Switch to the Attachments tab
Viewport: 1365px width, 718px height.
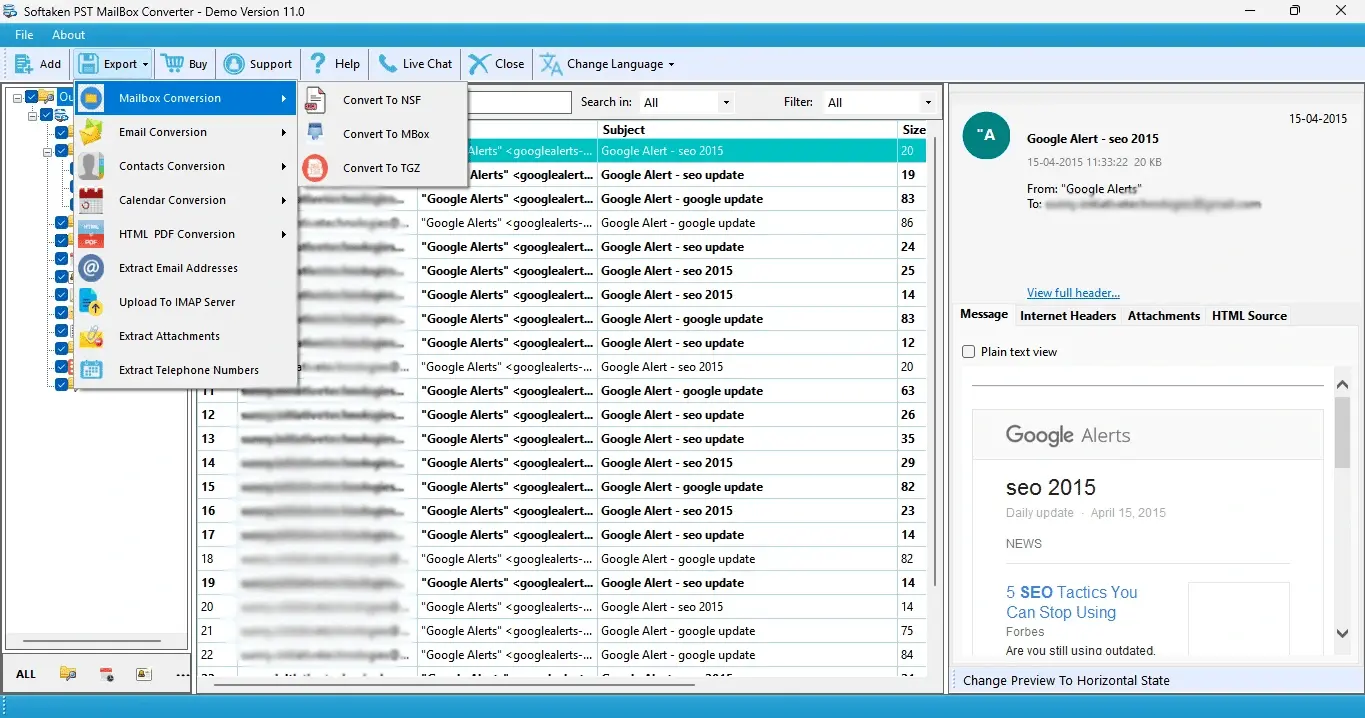pos(1164,315)
